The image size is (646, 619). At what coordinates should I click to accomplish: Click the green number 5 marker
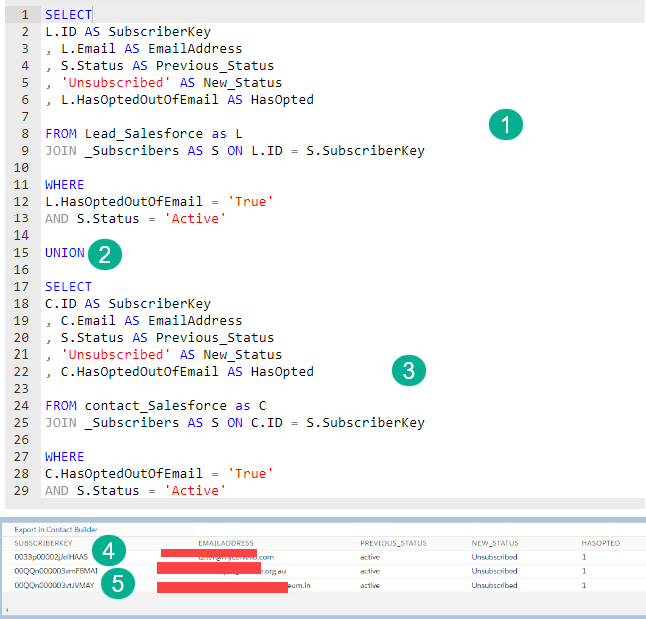[118, 583]
